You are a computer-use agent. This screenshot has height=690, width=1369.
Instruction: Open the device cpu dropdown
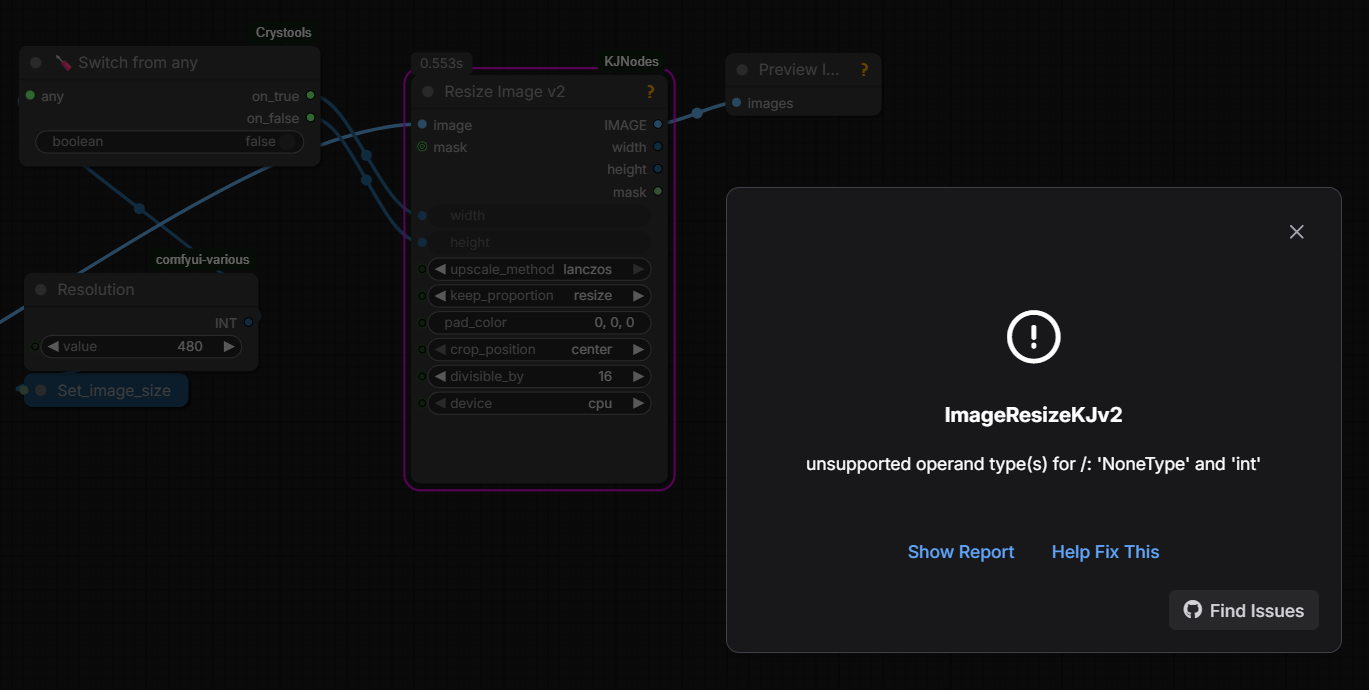tap(540, 404)
